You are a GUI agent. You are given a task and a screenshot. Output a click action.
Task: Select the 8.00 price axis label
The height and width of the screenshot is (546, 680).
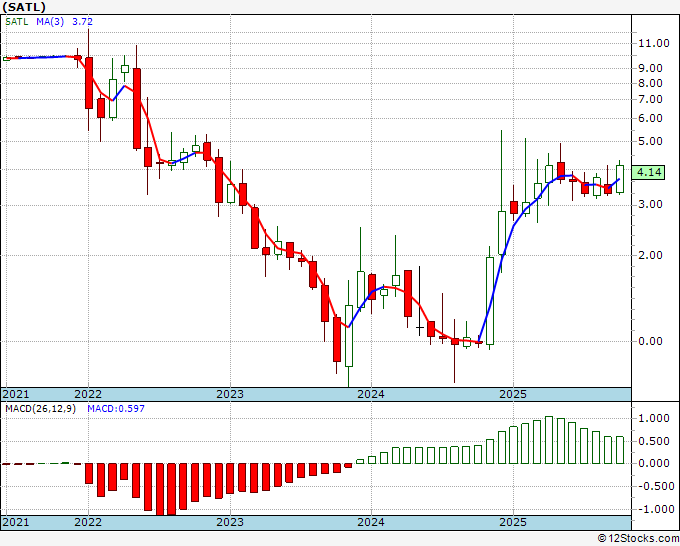click(x=650, y=83)
